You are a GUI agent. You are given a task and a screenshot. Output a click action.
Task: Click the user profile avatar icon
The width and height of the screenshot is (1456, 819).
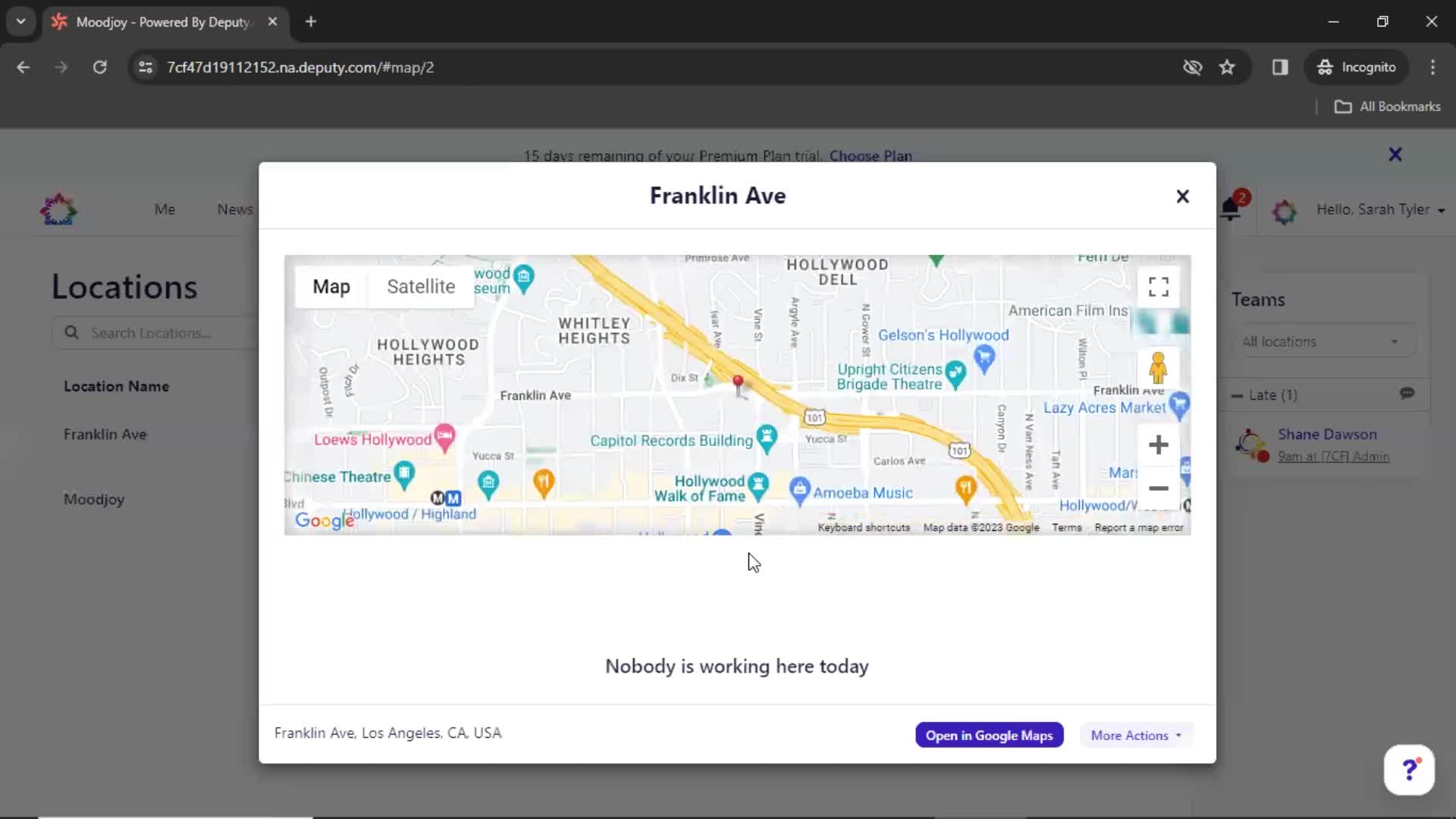1283,210
